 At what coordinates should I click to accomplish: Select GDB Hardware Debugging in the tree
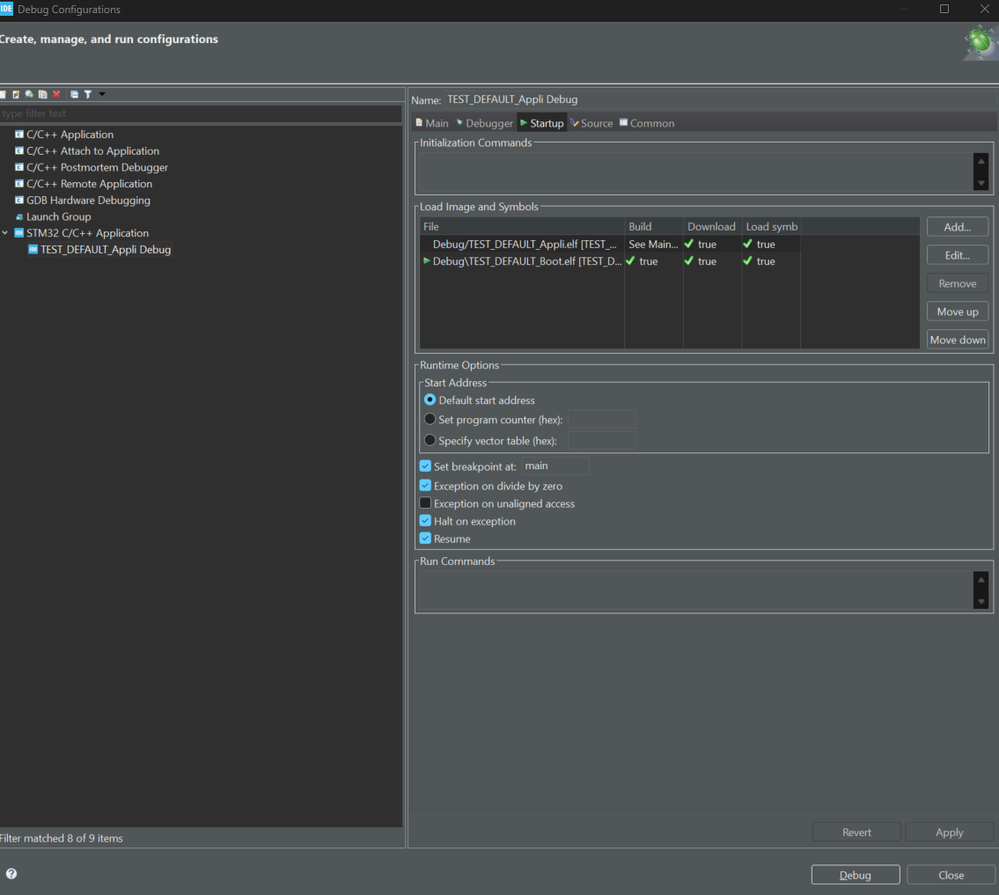point(88,200)
